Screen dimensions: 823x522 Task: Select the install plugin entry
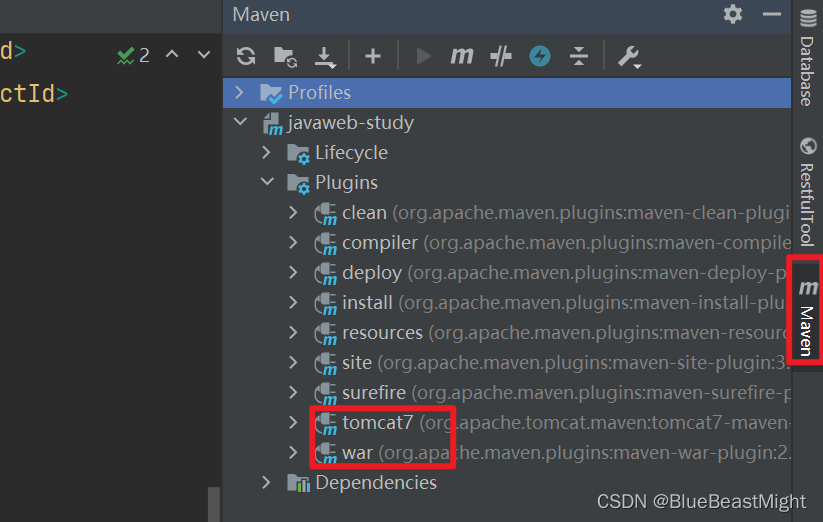(507, 302)
